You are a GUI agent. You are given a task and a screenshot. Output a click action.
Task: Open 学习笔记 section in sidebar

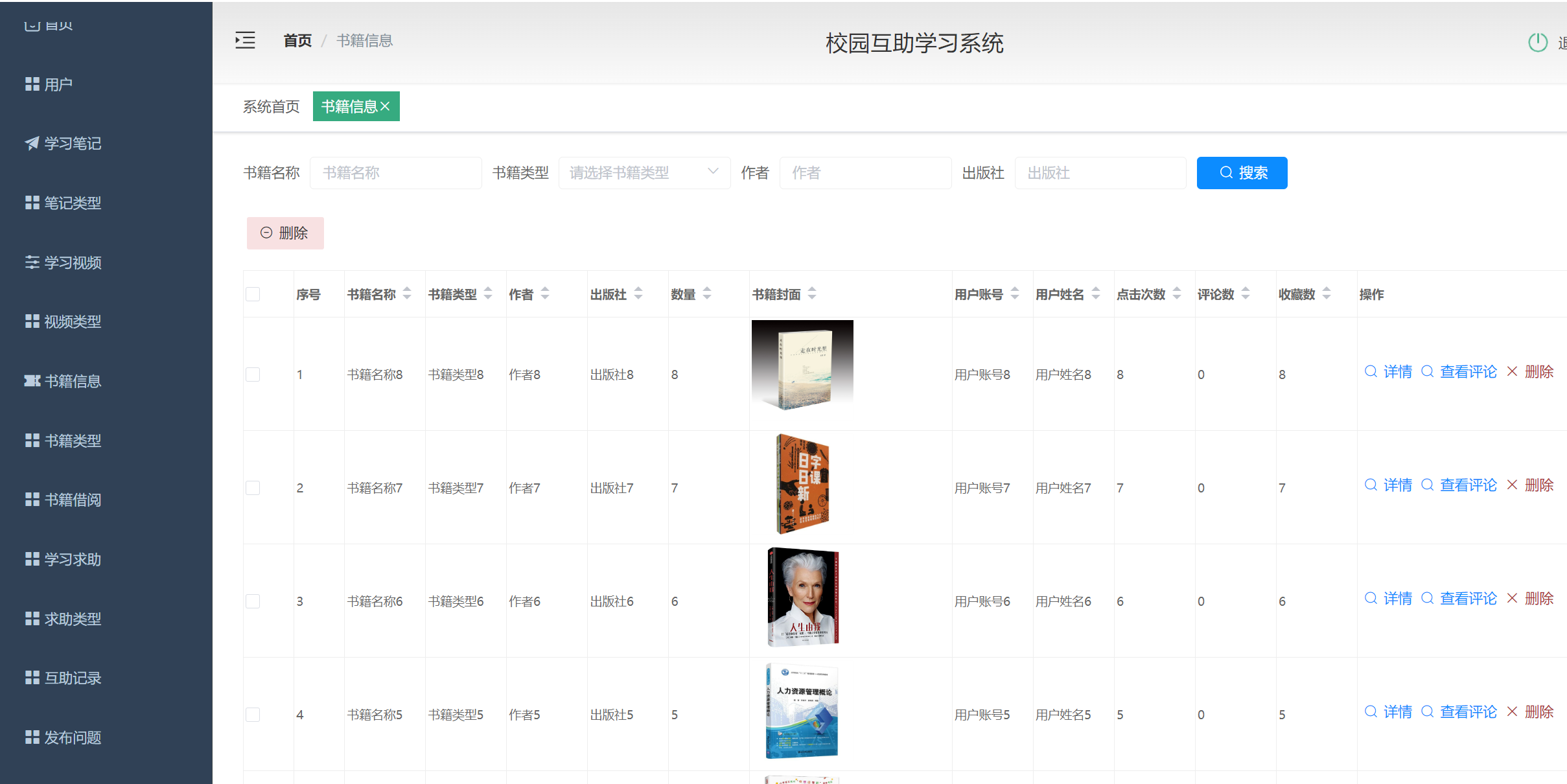pyautogui.click(x=72, y=143)
